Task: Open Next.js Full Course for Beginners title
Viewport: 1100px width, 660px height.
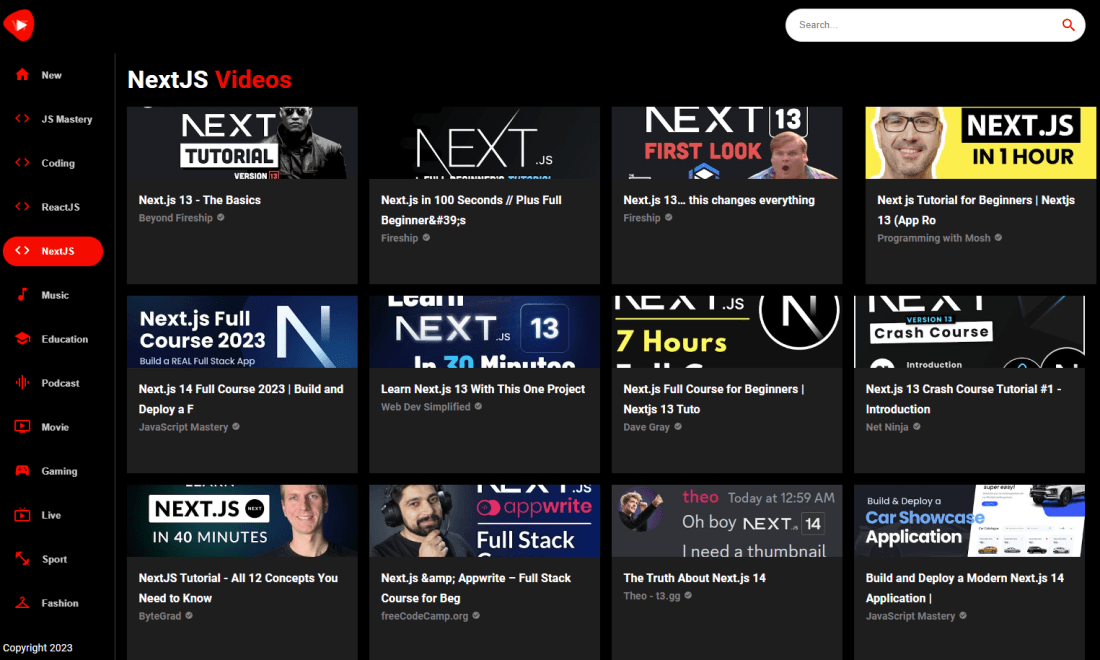Action: 713,398
